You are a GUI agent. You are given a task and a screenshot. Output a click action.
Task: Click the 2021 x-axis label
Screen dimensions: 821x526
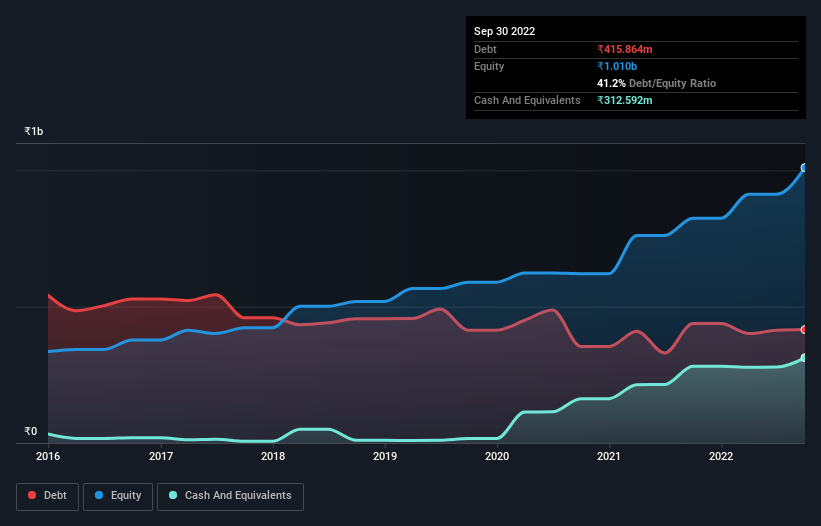click(x=609, y=456)
